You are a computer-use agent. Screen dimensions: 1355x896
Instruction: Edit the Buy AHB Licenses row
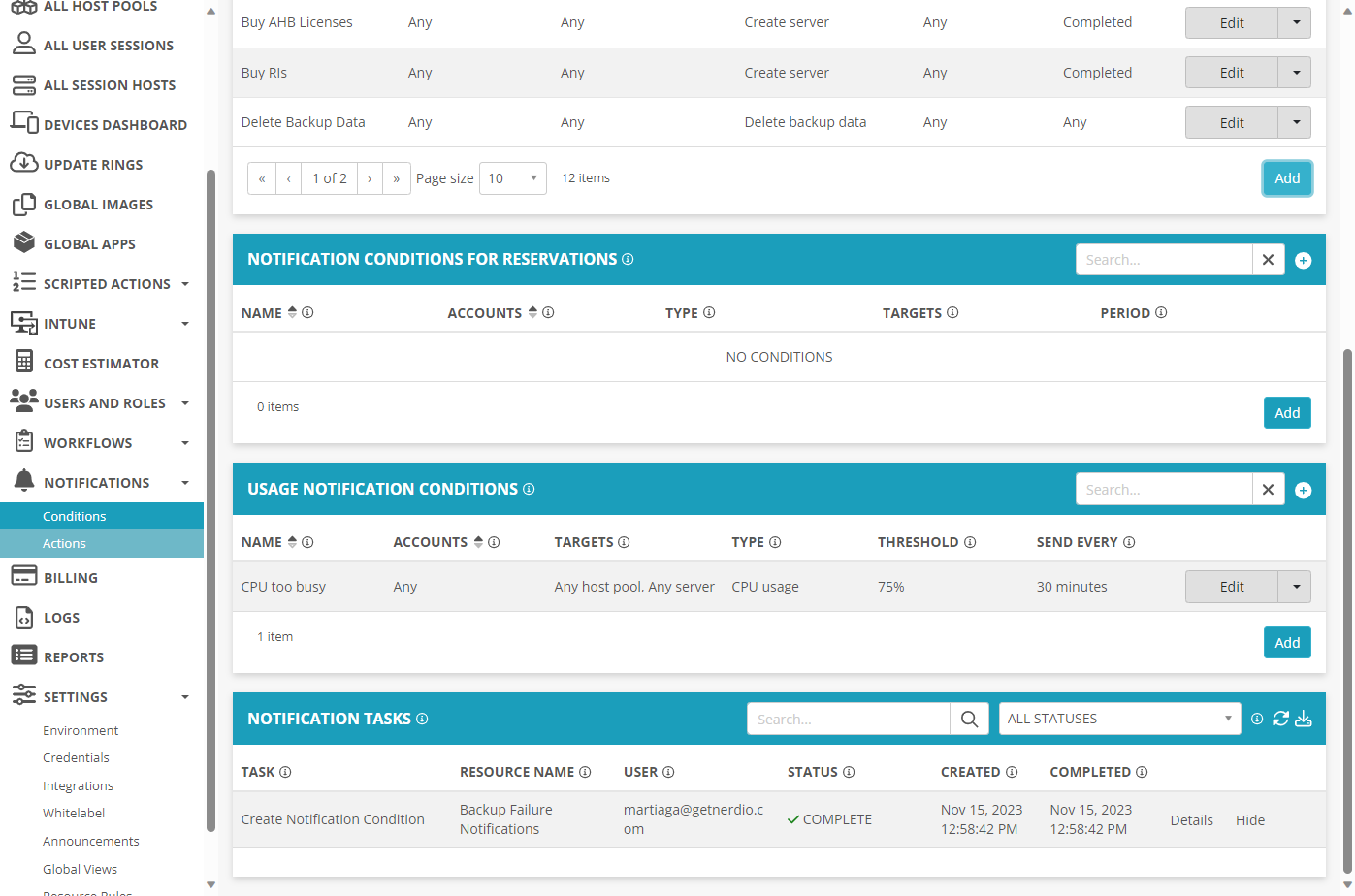(x=1232, y=23)
